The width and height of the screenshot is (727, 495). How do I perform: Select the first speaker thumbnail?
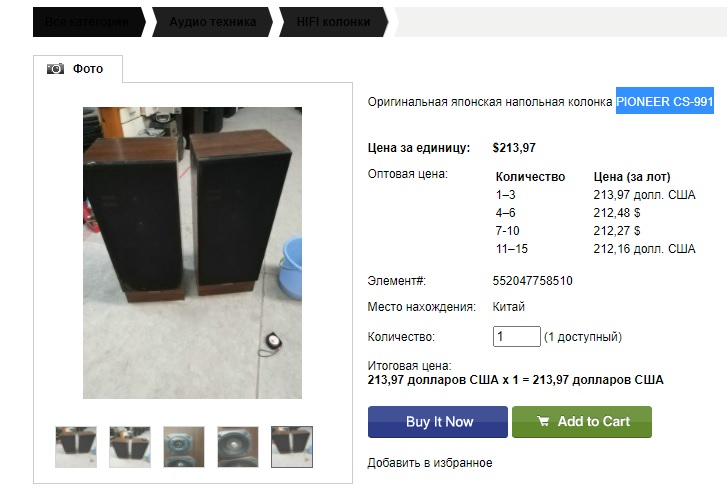tap(76, 447)
